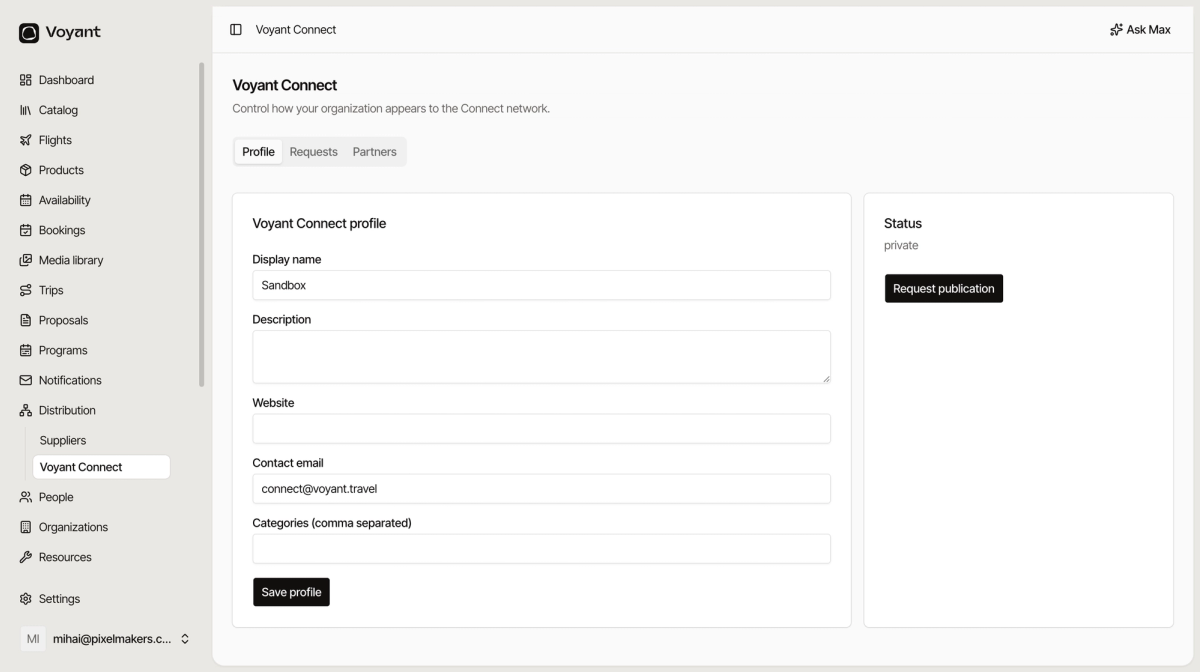1200x672 pixels.
Task: Click the People users icon
Action: tap(26, 497)
